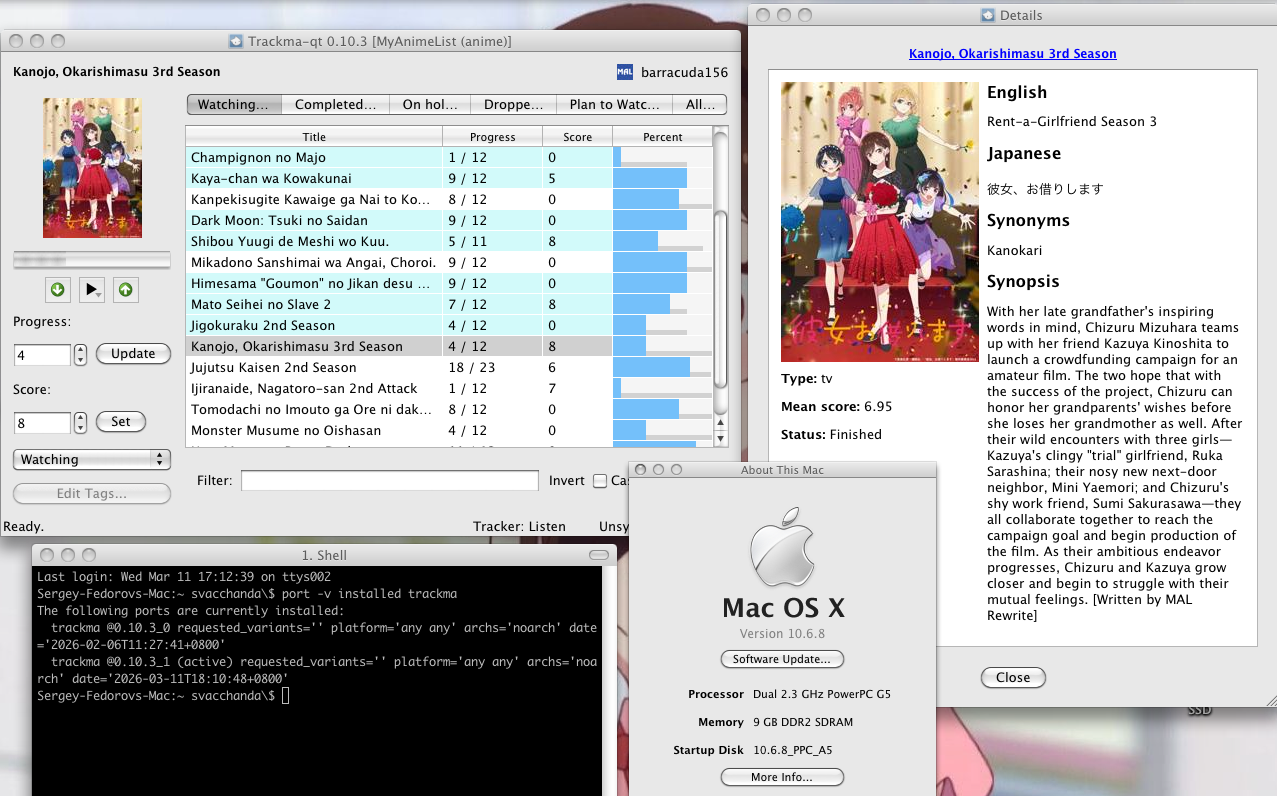Click Software Update in About This Mac
The height and width of the screenshot is (796, 1277).
pyautogui.click(x=782, y=659)
